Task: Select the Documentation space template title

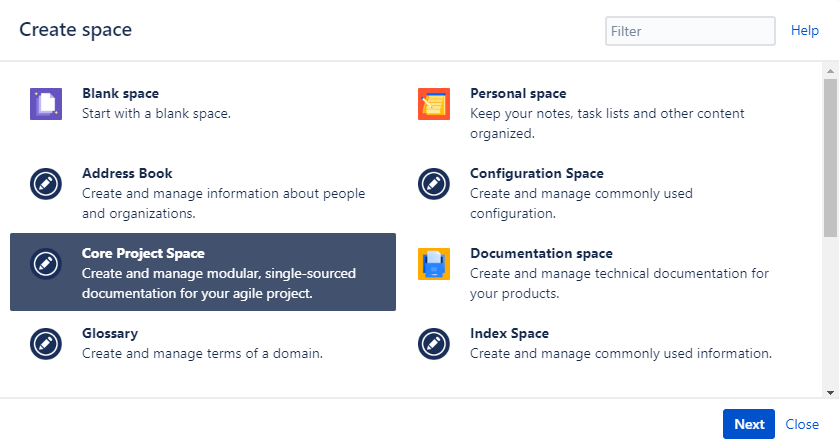Action: pos(541,254)
